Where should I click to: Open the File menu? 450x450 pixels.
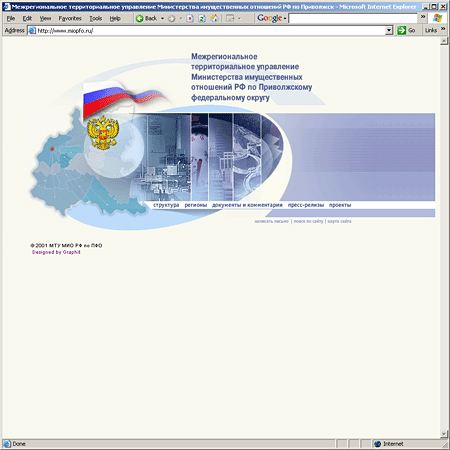11,19
